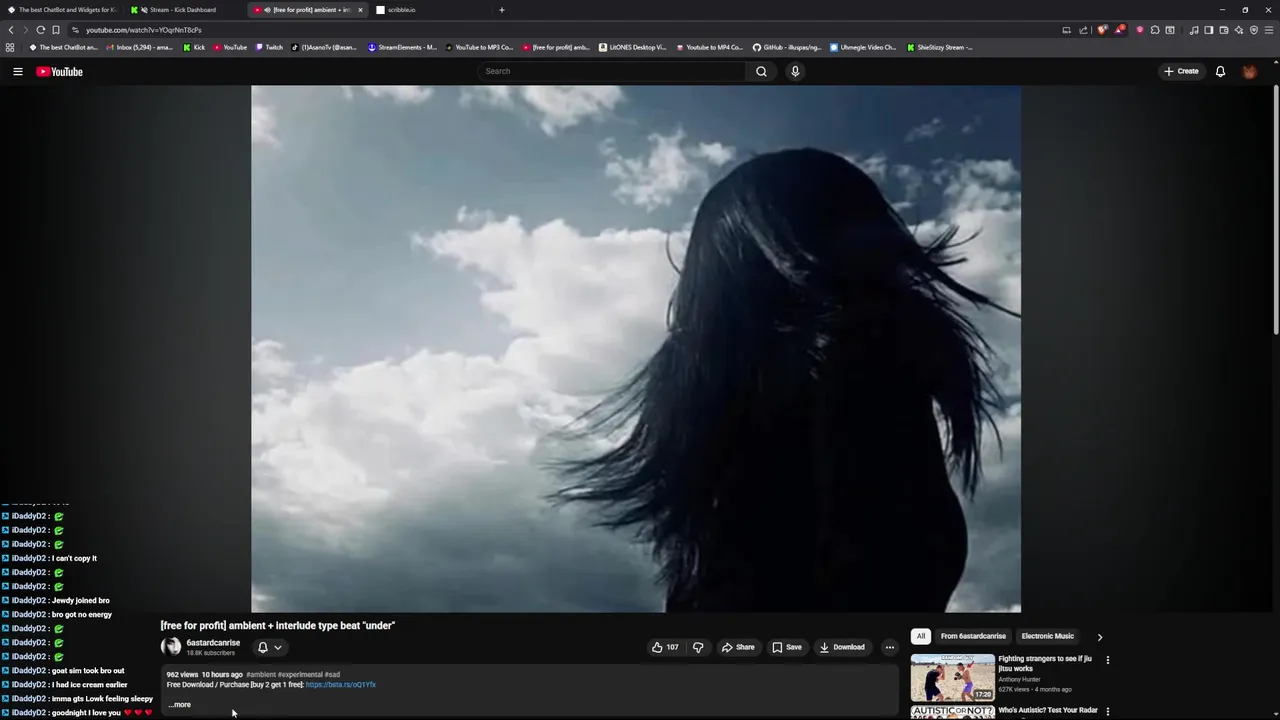Open the Twitch bookmark

[269, 47]
